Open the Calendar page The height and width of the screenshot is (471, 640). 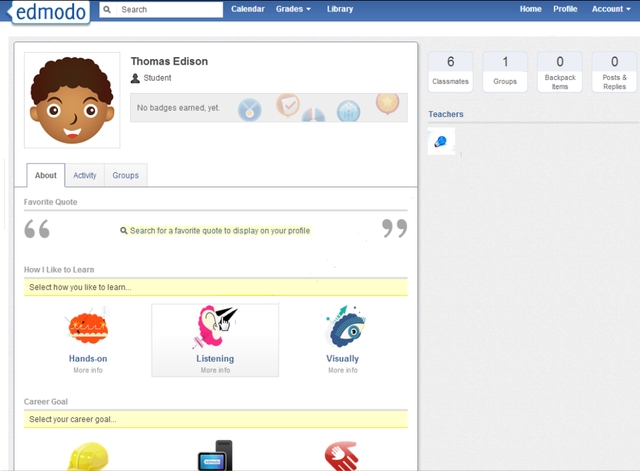pyautogui.click(x=248, y=9)
